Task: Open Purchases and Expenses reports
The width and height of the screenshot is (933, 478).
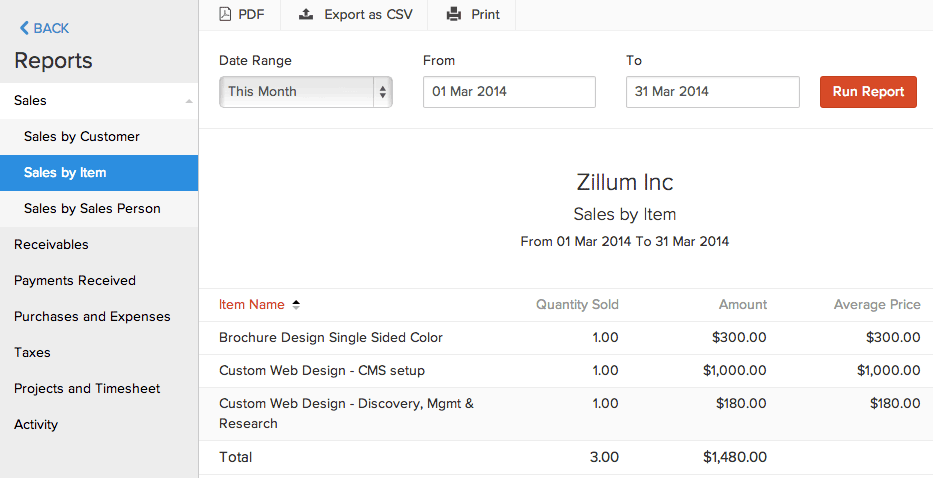Action: 92,317
